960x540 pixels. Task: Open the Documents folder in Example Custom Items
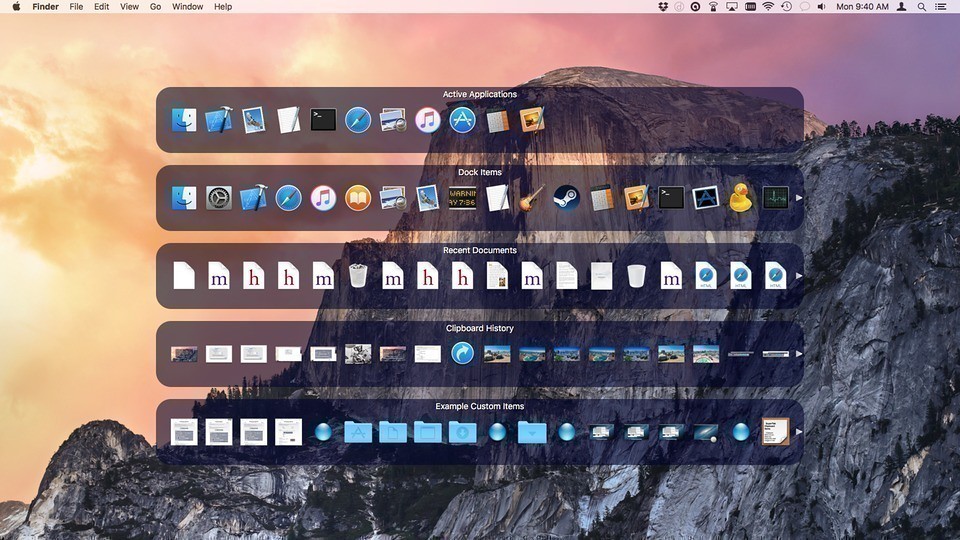[x=392, y=432]
